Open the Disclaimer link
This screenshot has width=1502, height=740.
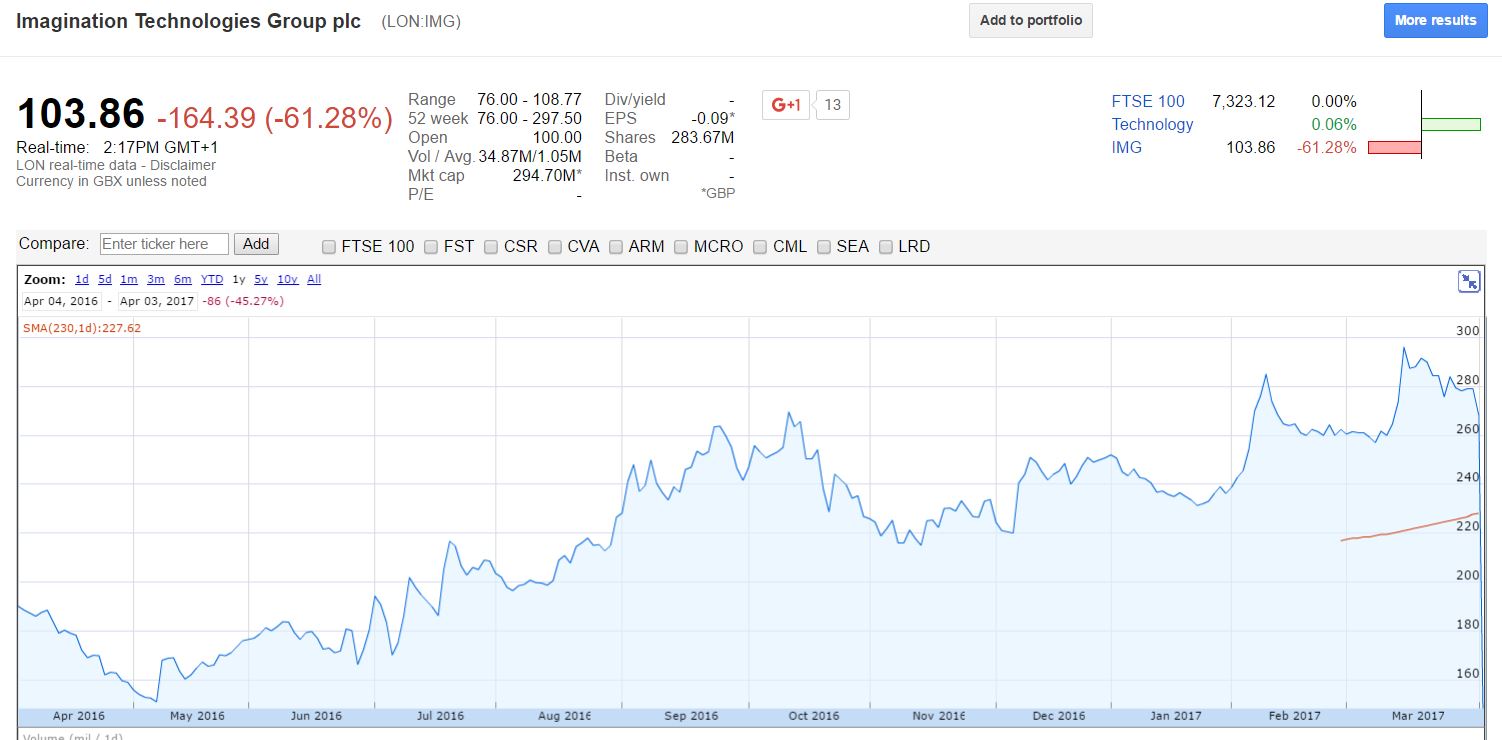point(183,165)
